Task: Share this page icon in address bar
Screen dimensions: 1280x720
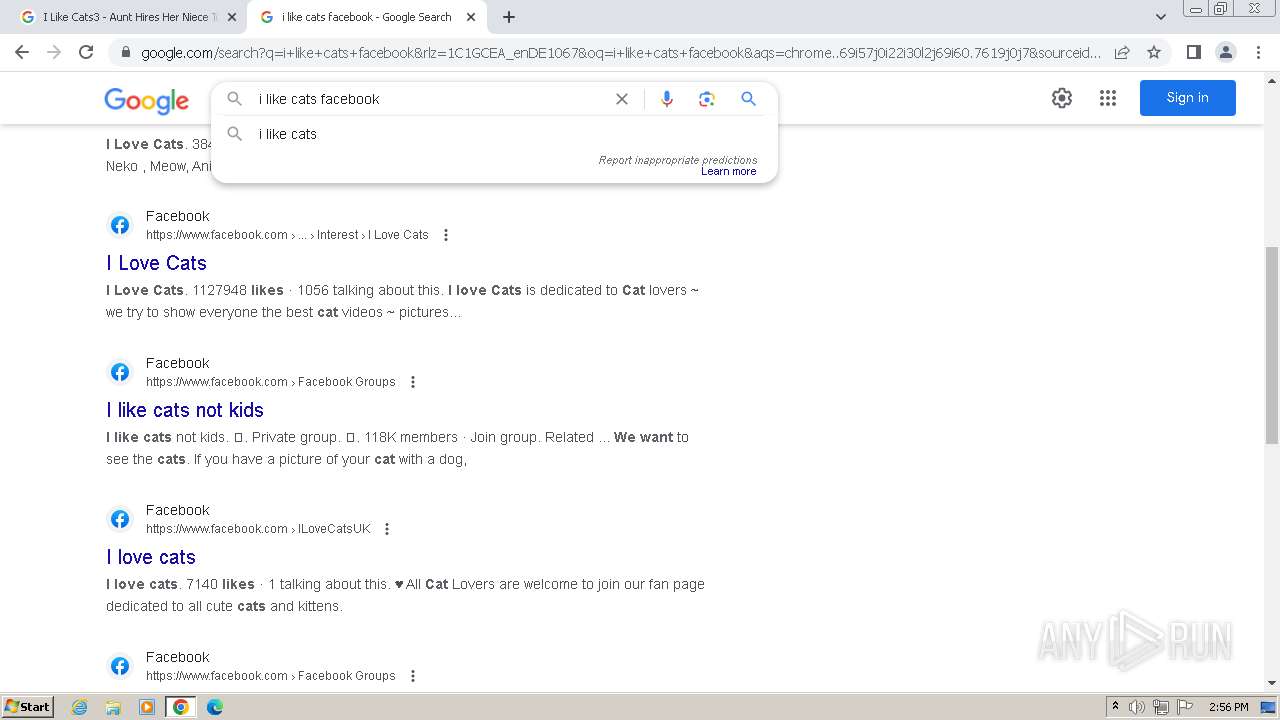Action: pyautogui.click(x=1122, y=52)
